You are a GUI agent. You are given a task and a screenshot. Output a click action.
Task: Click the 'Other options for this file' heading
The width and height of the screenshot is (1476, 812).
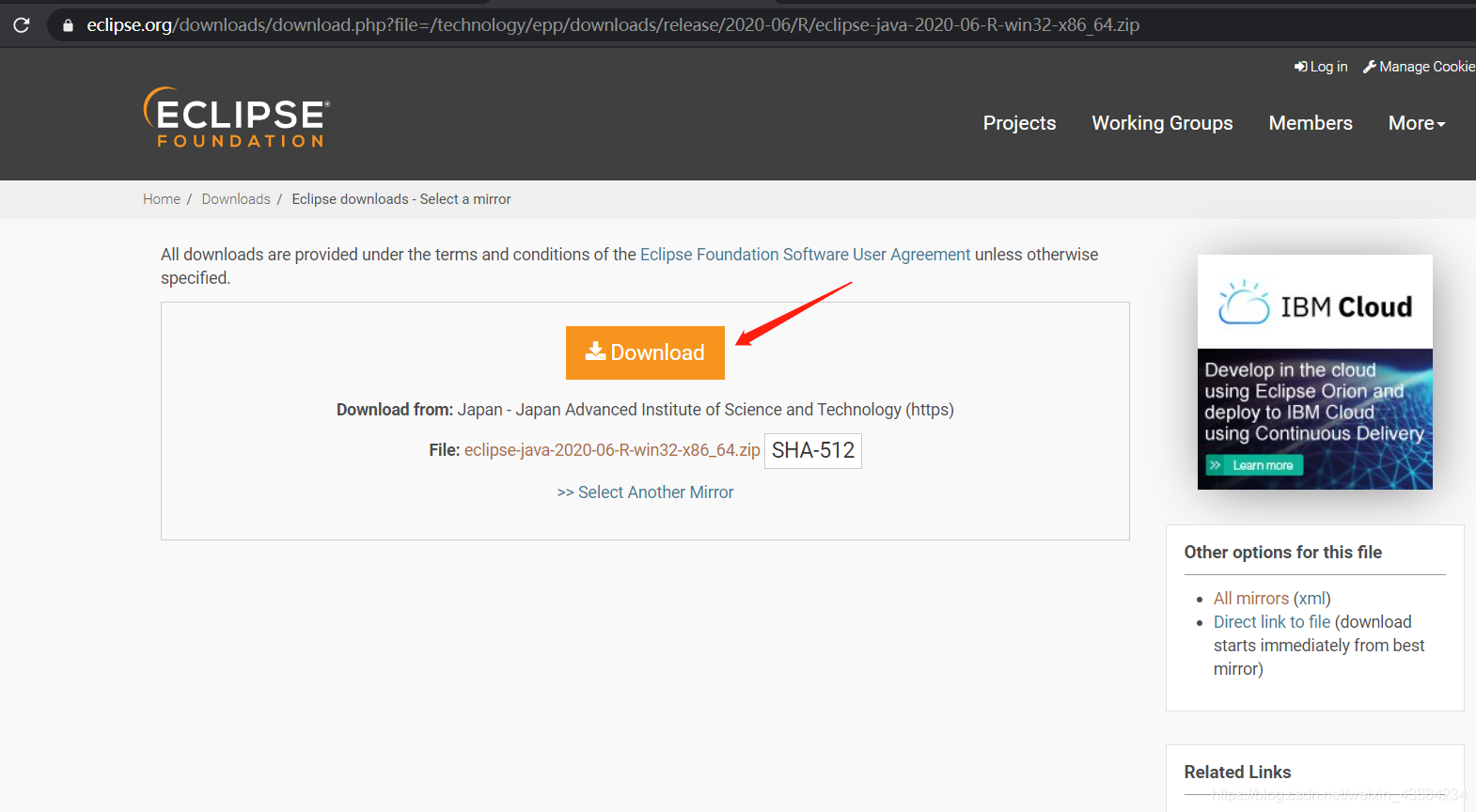pyautogui.click(x=1283, y=553)
